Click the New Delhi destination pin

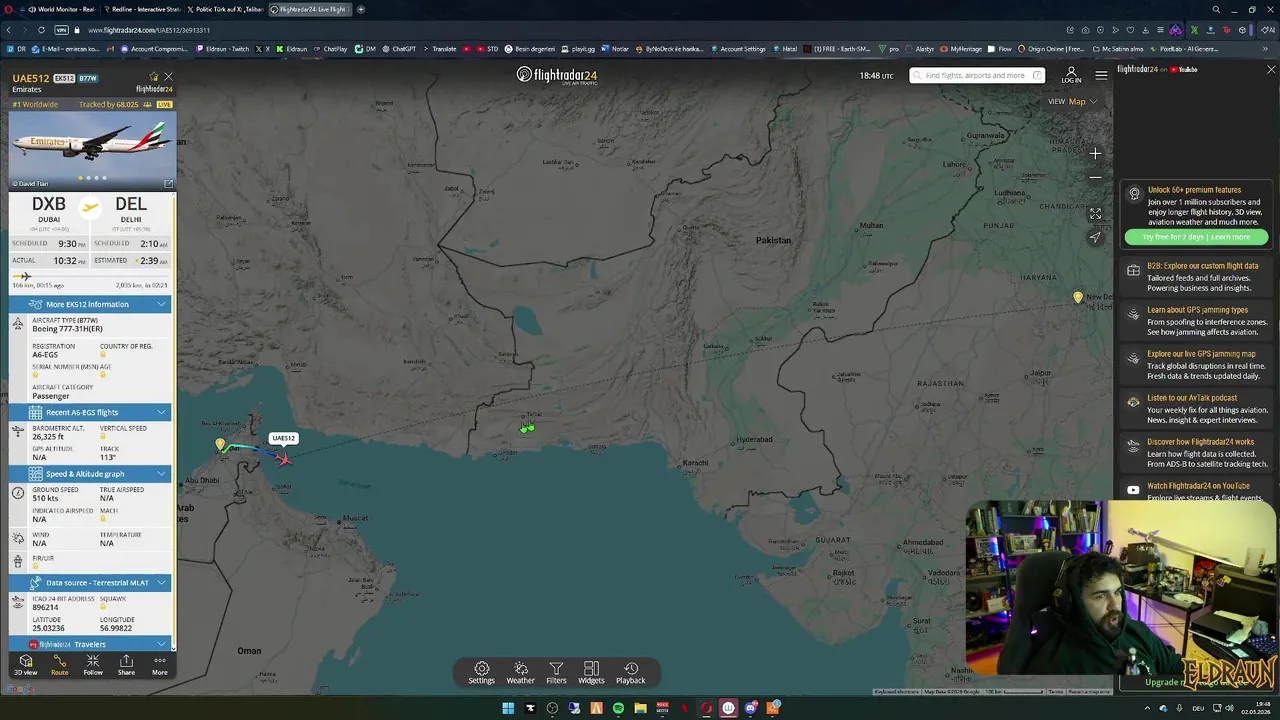(1077, 298)
